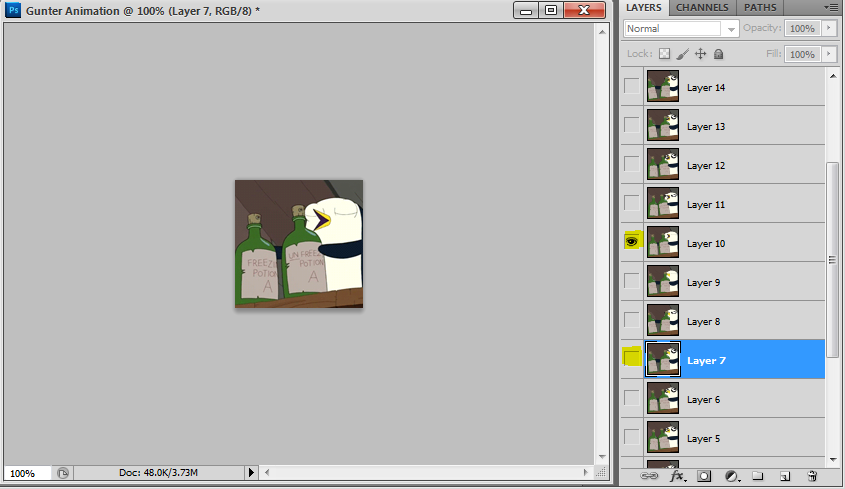The image size is (845, 489).
Task: Make Layer 9 visible
Action: point(632,280)
